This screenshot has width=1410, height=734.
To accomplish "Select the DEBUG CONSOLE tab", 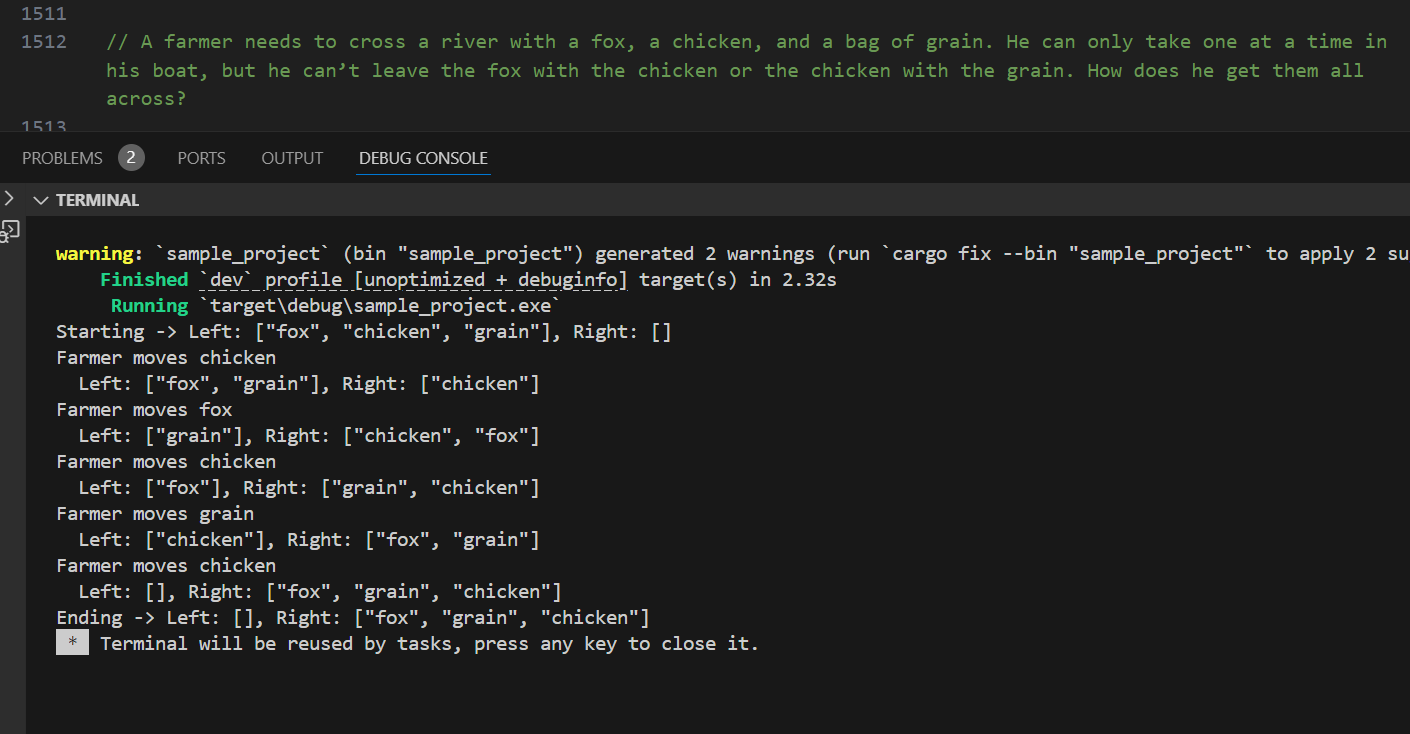I will coord(423,158).
